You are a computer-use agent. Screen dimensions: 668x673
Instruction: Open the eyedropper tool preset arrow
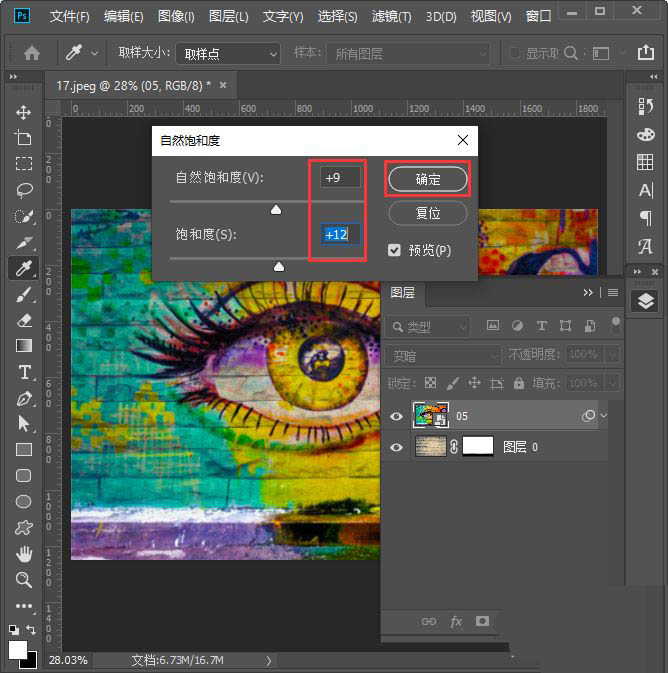(x=94, y=53)
